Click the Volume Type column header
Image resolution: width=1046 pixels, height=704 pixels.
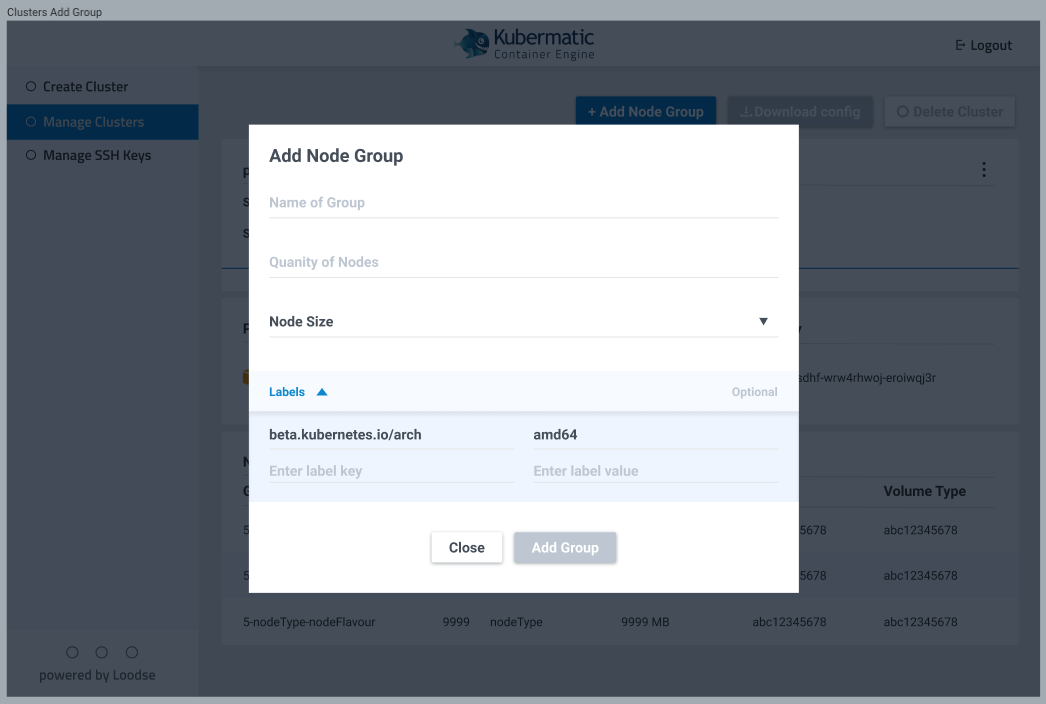click(x=925, y=491)
